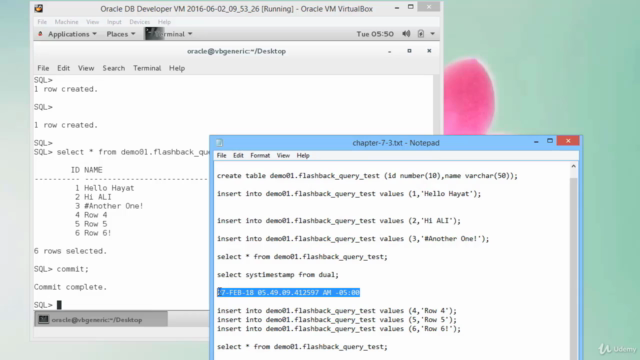
Task: Open the VirtualBox View menu
Action: [93, 22]
